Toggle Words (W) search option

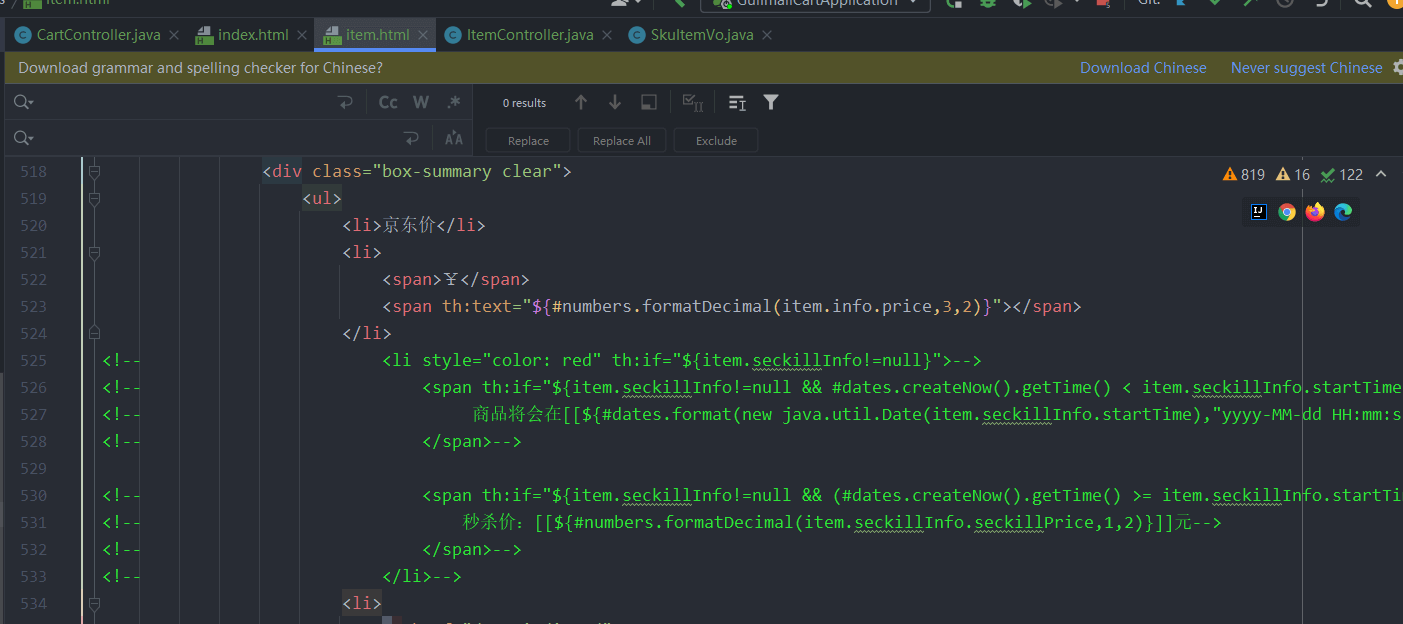pyautogui.click(x=421, y=102)
